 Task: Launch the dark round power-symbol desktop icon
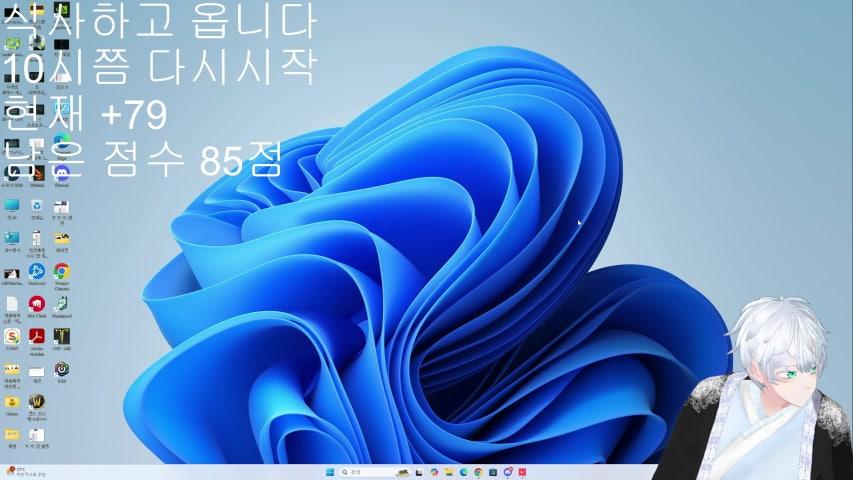(61, 370)
